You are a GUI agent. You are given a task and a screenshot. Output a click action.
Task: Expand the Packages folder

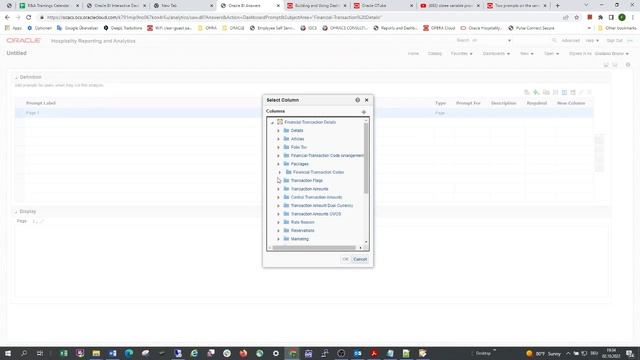tap(279, 164)
